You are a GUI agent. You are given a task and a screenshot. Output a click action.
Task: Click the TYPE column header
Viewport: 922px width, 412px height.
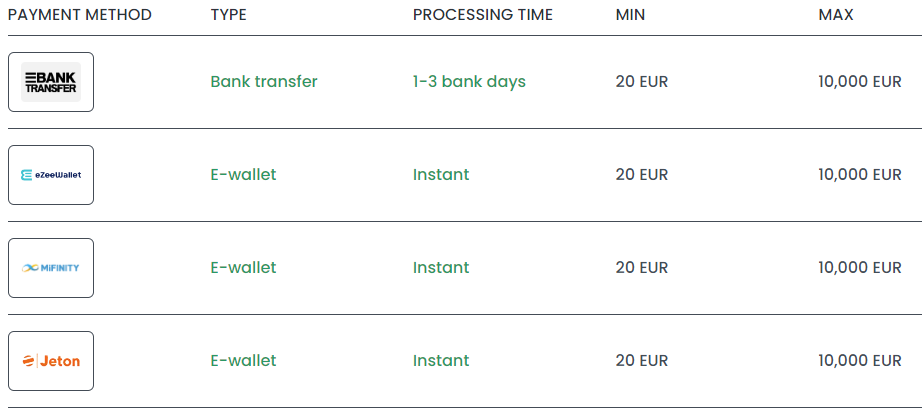pyautogui.click(x=229, y=15)
